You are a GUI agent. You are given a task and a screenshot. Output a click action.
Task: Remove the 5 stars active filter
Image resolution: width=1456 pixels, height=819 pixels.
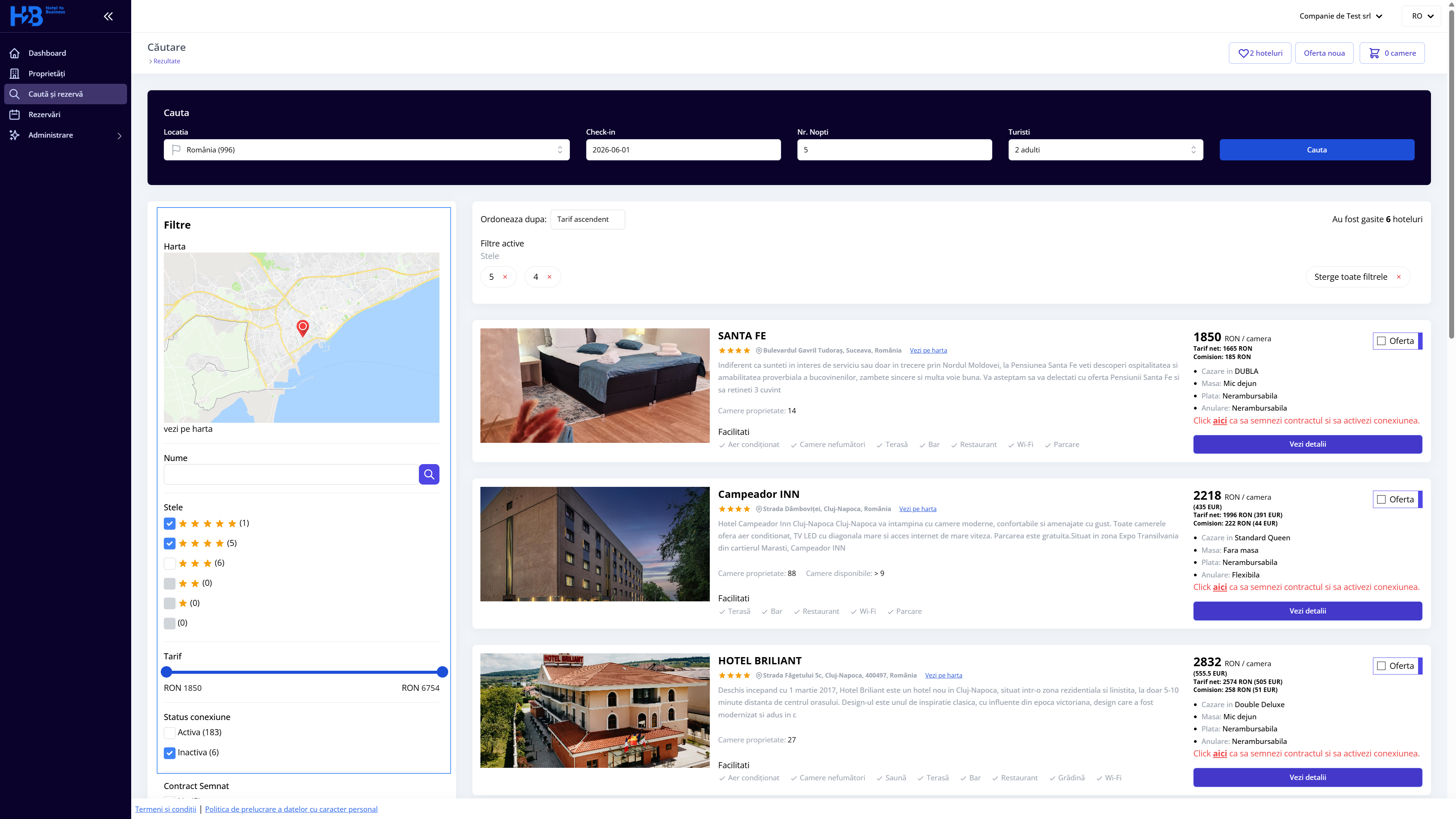point(505,277)
